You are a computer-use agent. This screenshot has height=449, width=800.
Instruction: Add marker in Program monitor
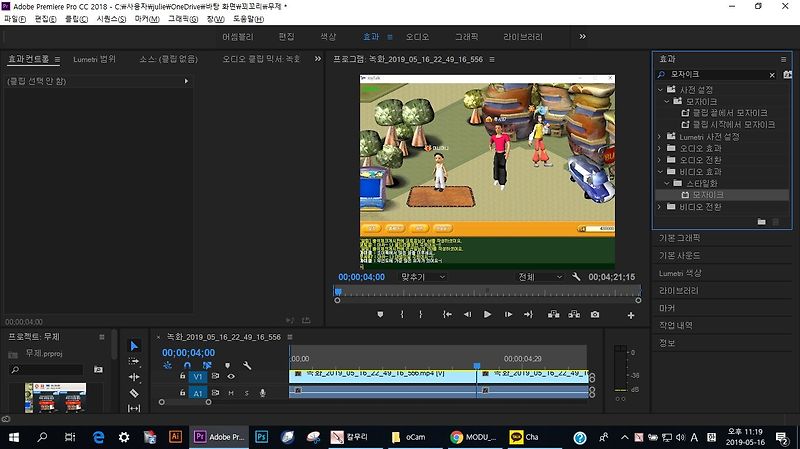coord(380,314)
